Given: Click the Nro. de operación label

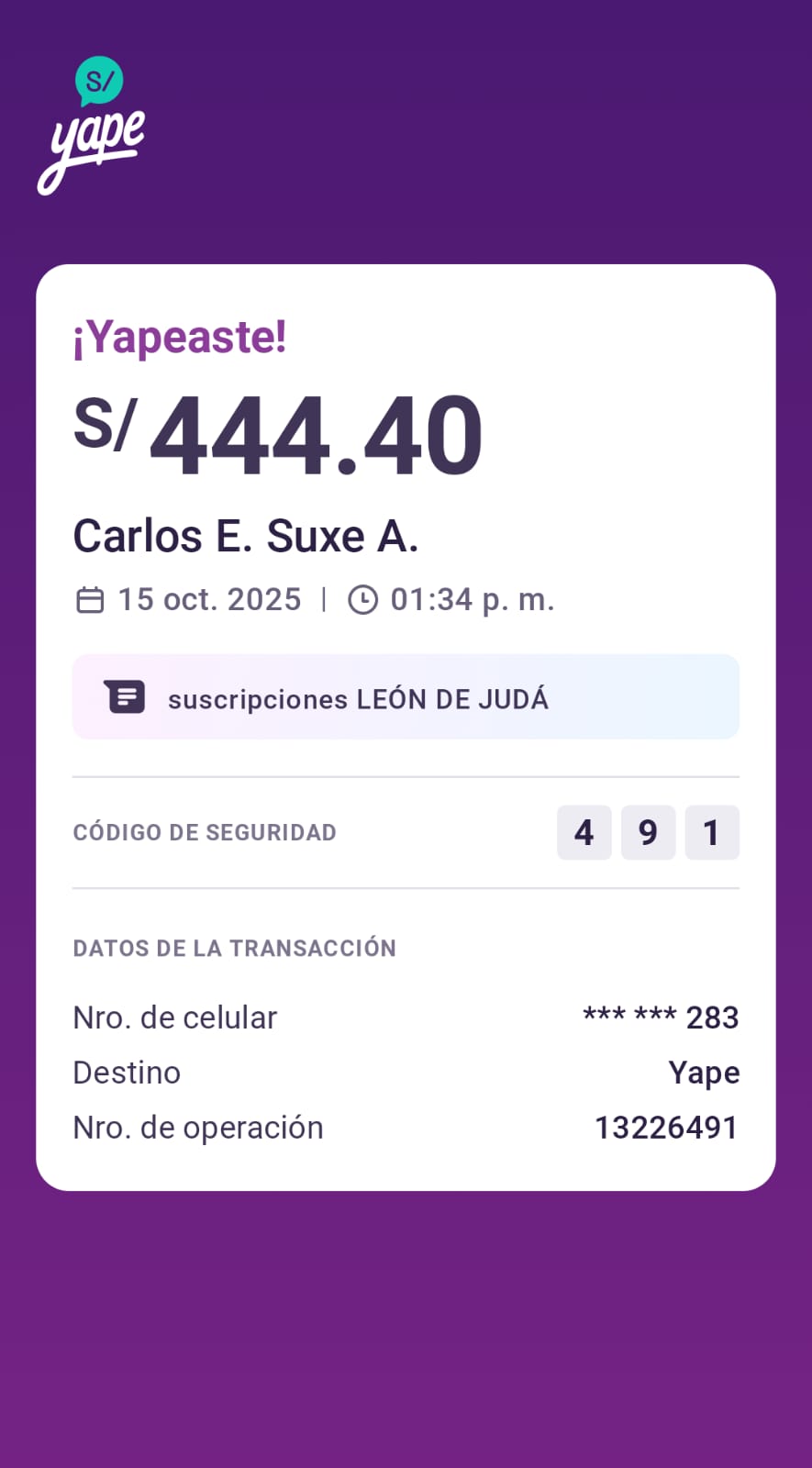Looking at the screenshot, I should point(198,1128).
